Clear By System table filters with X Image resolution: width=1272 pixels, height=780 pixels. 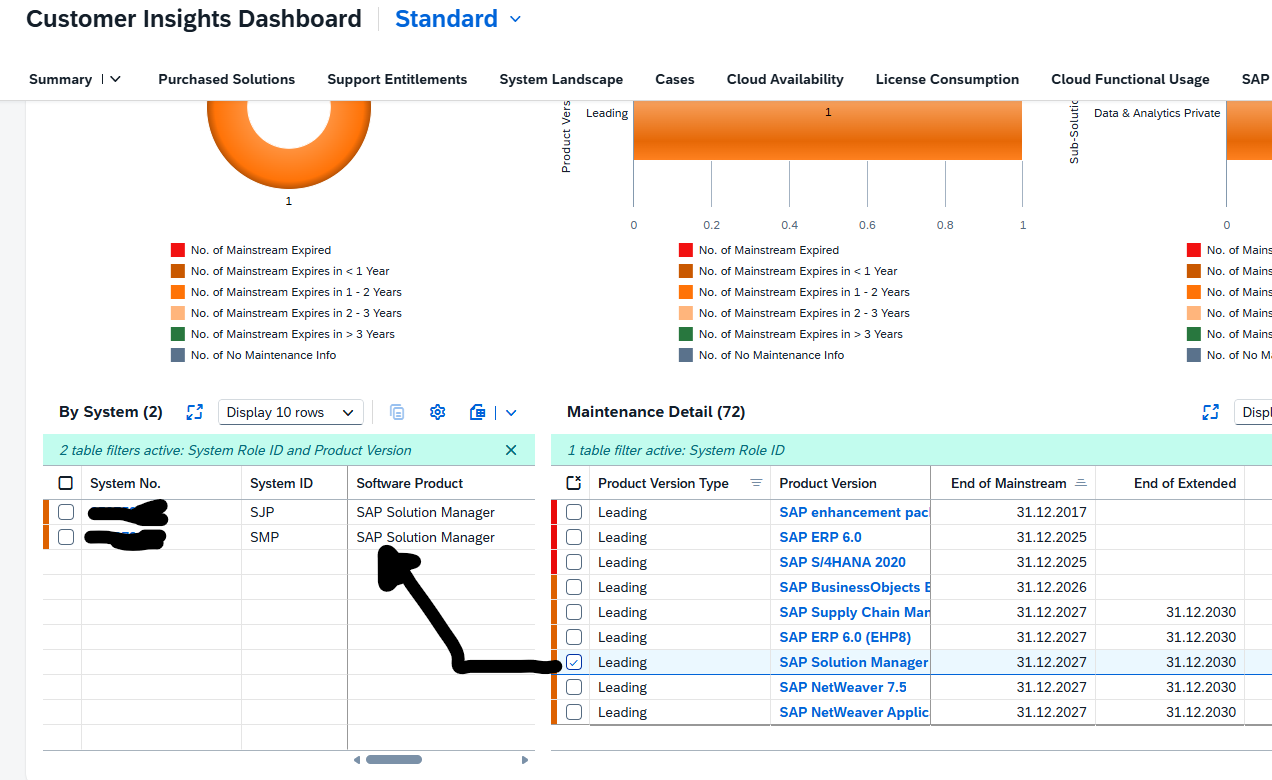[x=511, y=450]
